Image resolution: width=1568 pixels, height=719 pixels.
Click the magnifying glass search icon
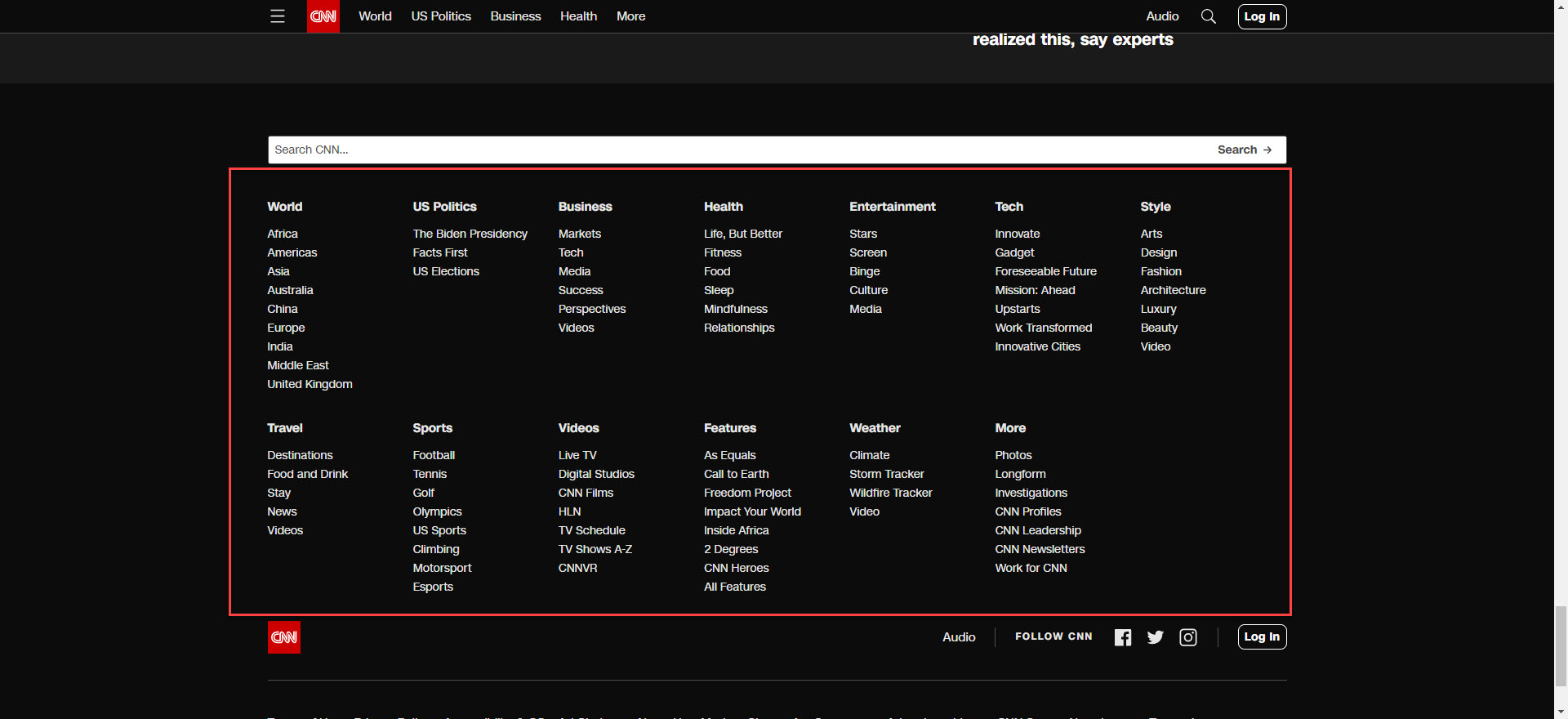point(1209,16)
